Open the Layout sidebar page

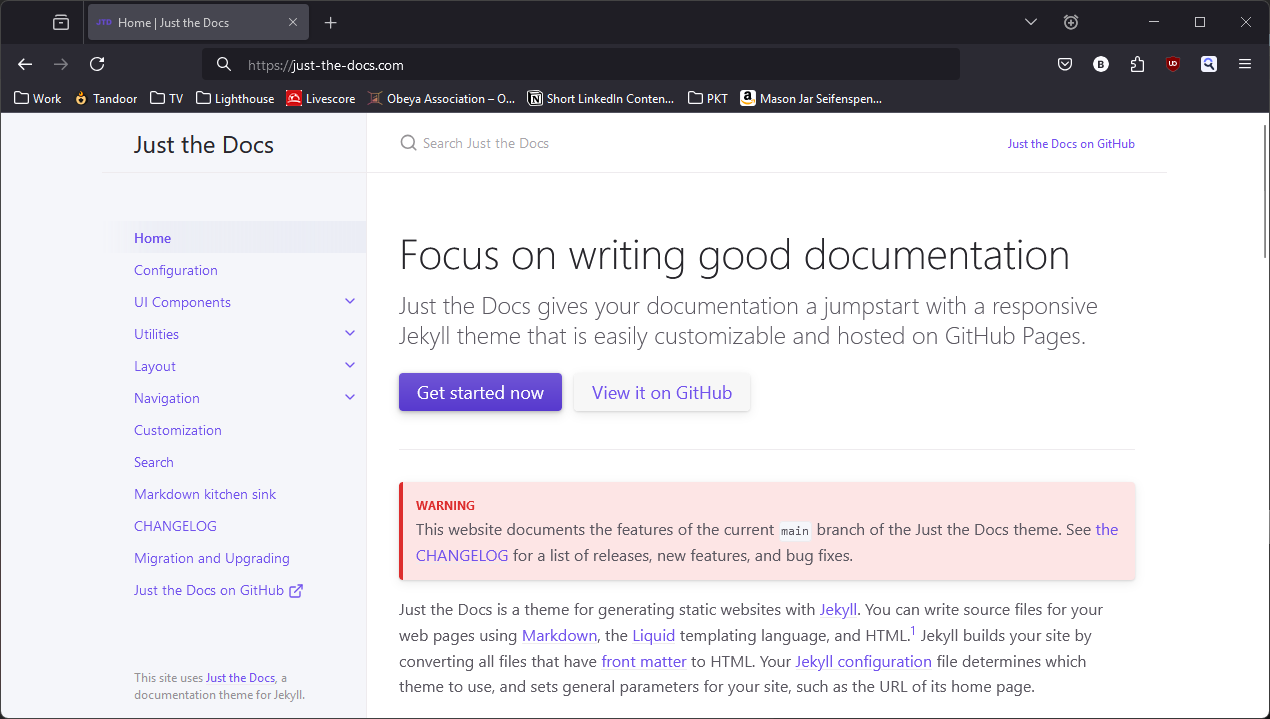coord(155,366)
